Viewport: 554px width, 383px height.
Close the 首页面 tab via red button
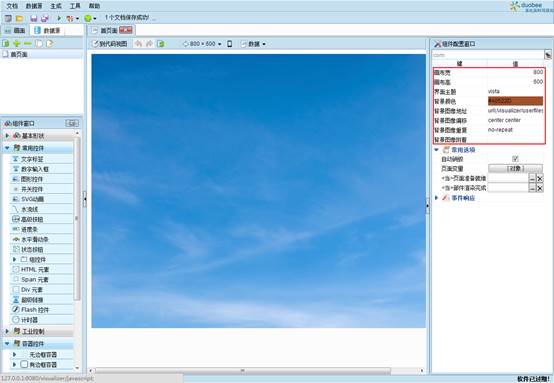(126, 30)
